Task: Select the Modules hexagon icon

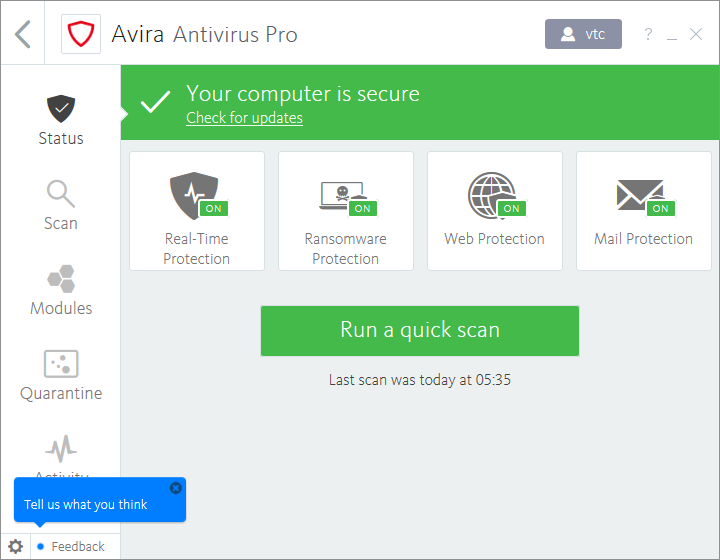Action: 61,278
